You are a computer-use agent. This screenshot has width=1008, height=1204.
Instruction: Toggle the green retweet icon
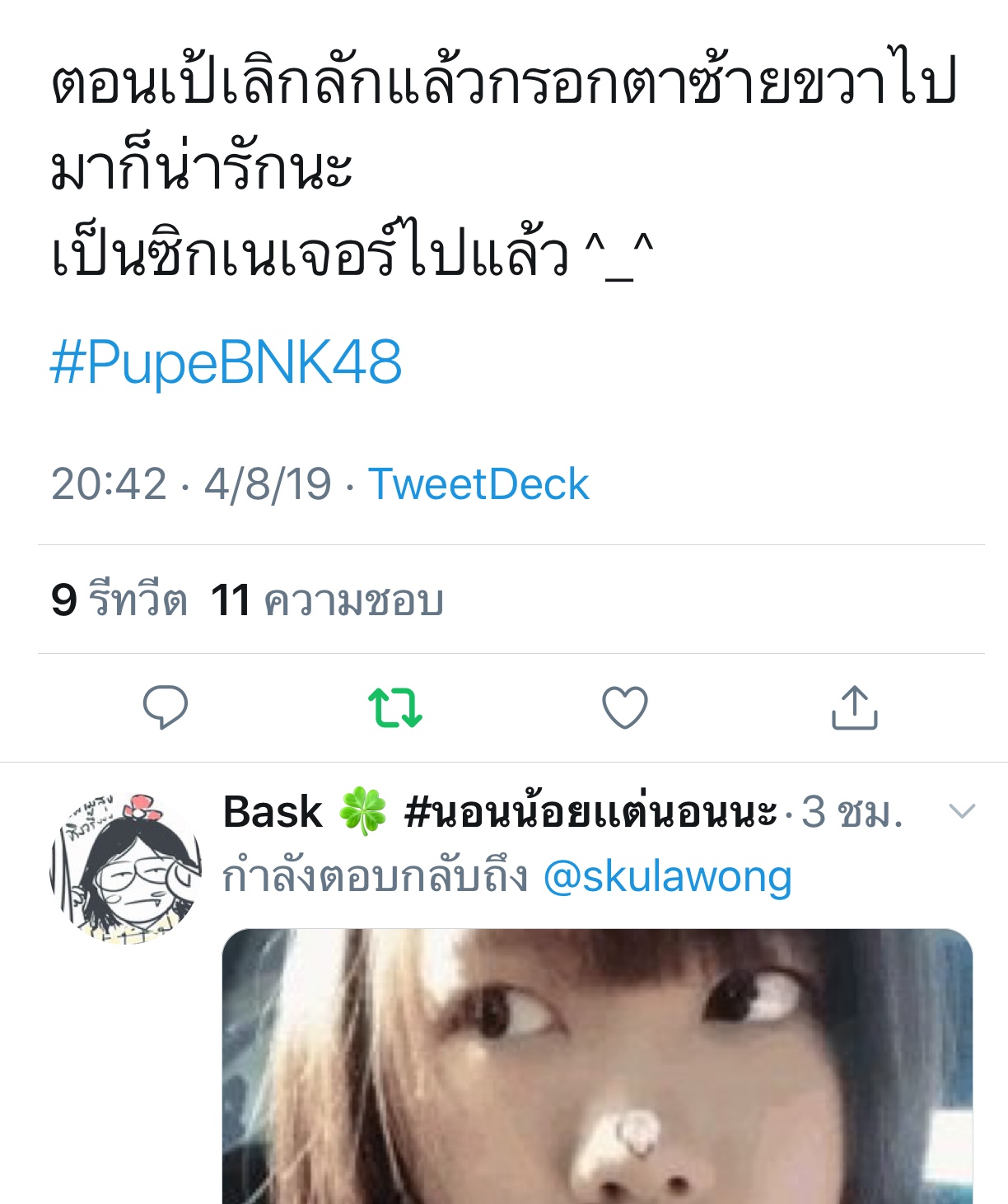[395, 707]
